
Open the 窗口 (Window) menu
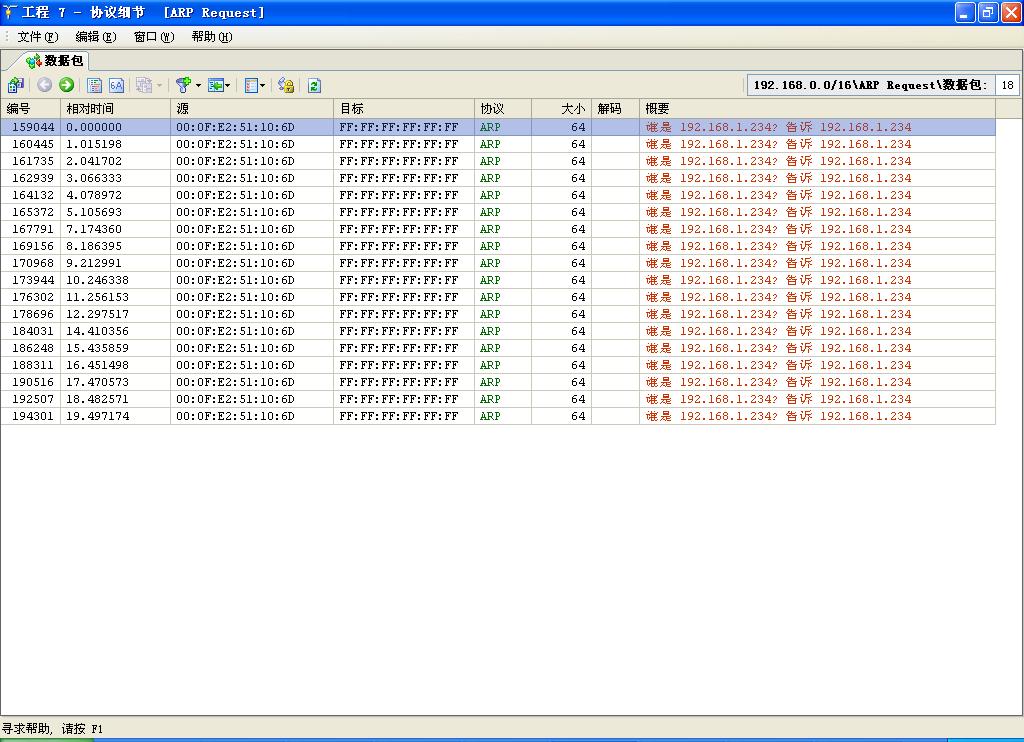pyautogui.click(x=153, y=37)
